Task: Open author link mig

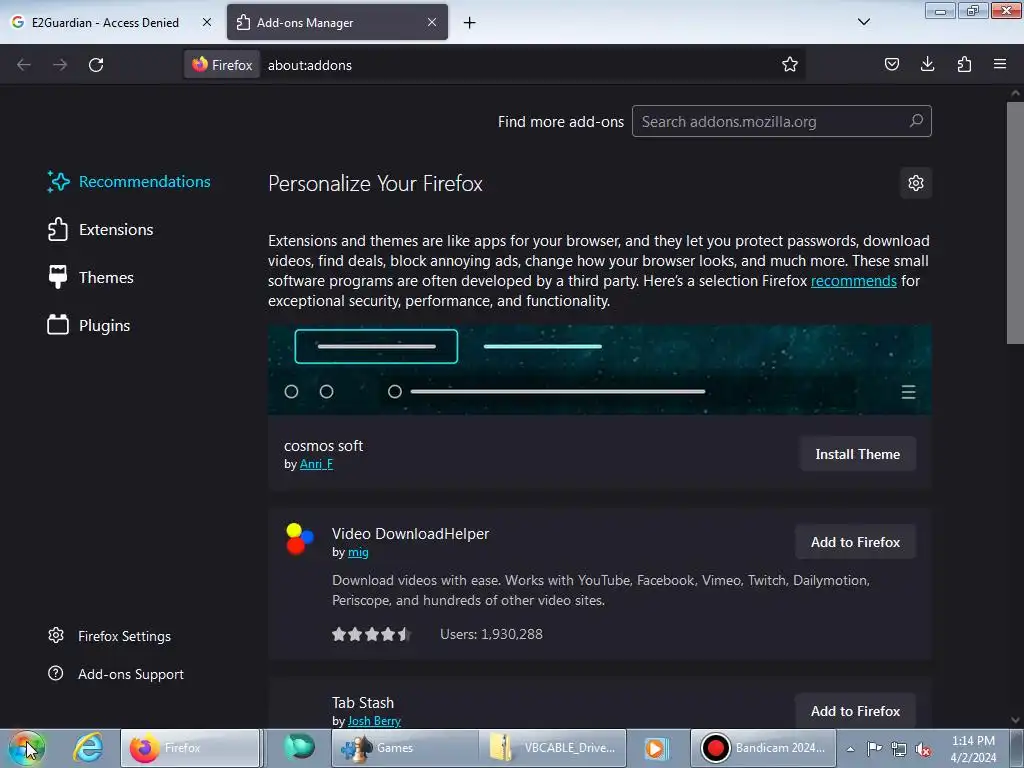Action: tap(358, 552)
